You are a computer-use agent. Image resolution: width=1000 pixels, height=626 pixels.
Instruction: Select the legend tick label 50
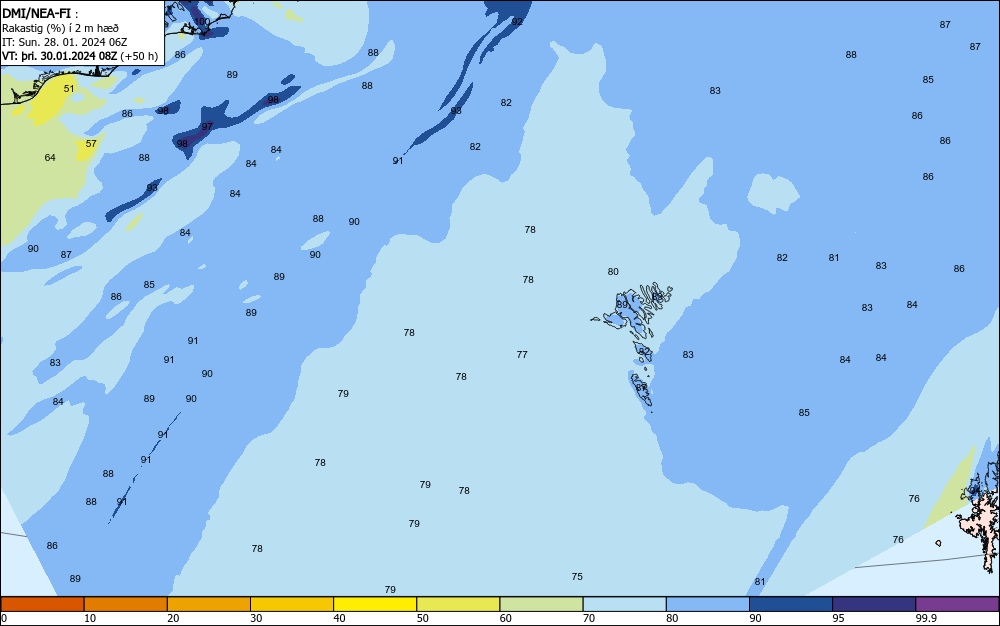click(x=422, y=618)
